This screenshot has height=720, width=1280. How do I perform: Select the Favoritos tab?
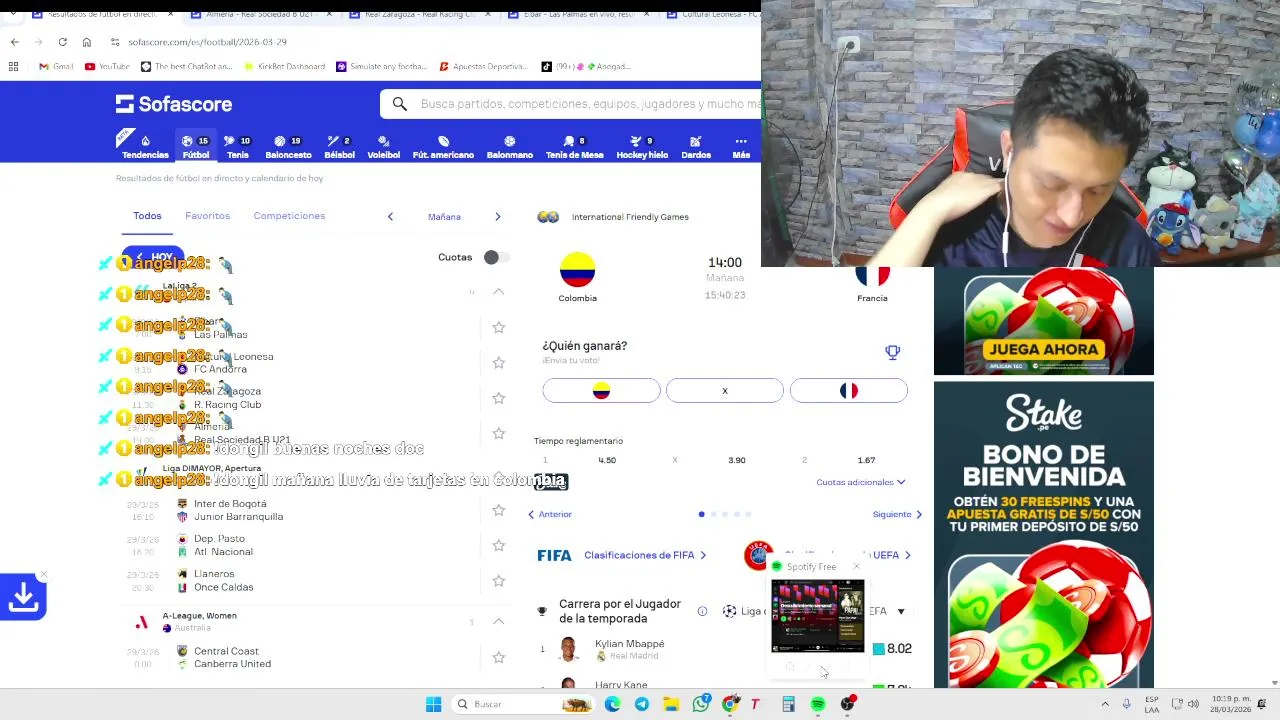click(x=207, y=216)
